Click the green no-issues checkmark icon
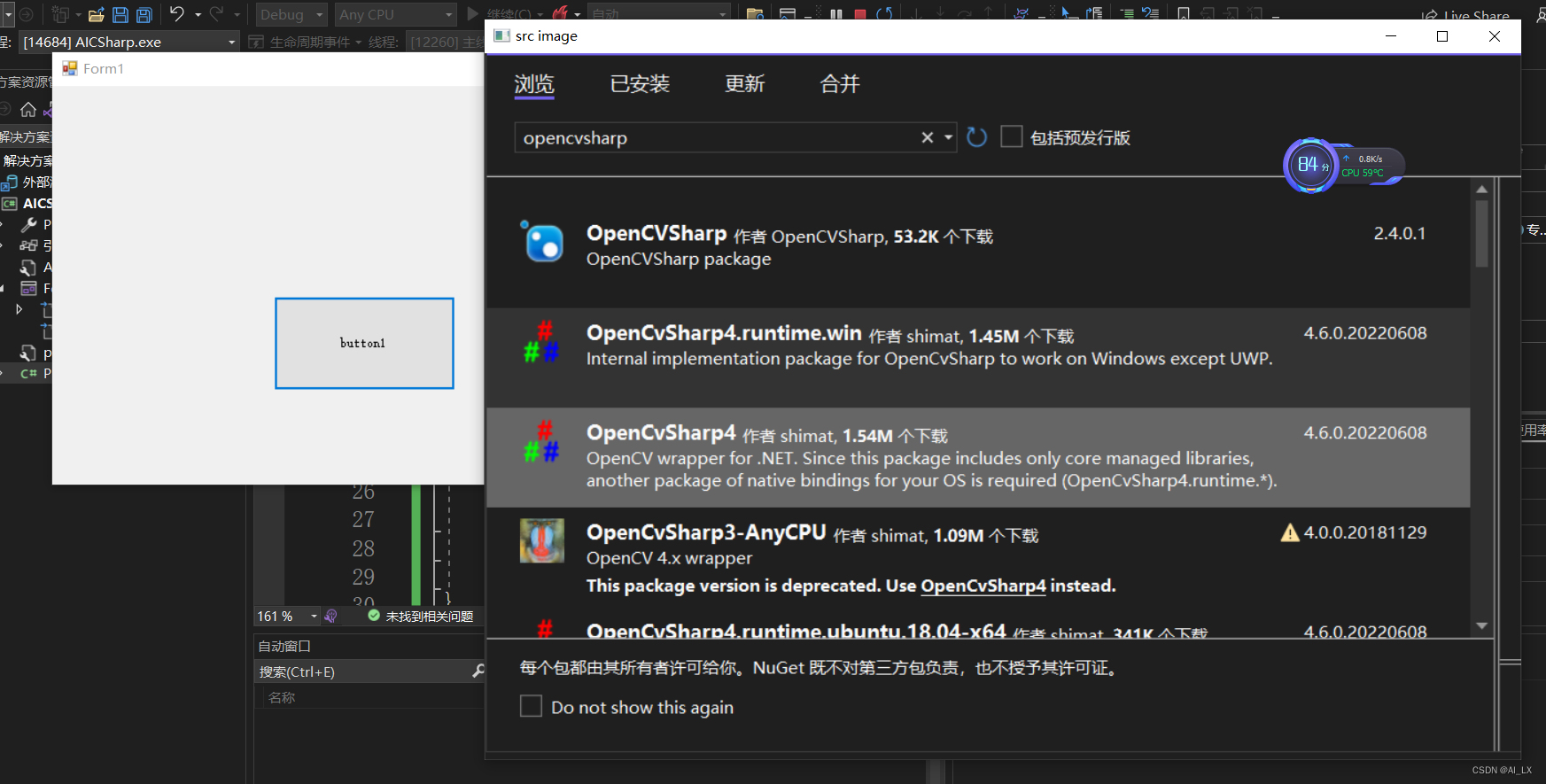Viewport: 1546px width, 784px height. click(x=374, y=616)
